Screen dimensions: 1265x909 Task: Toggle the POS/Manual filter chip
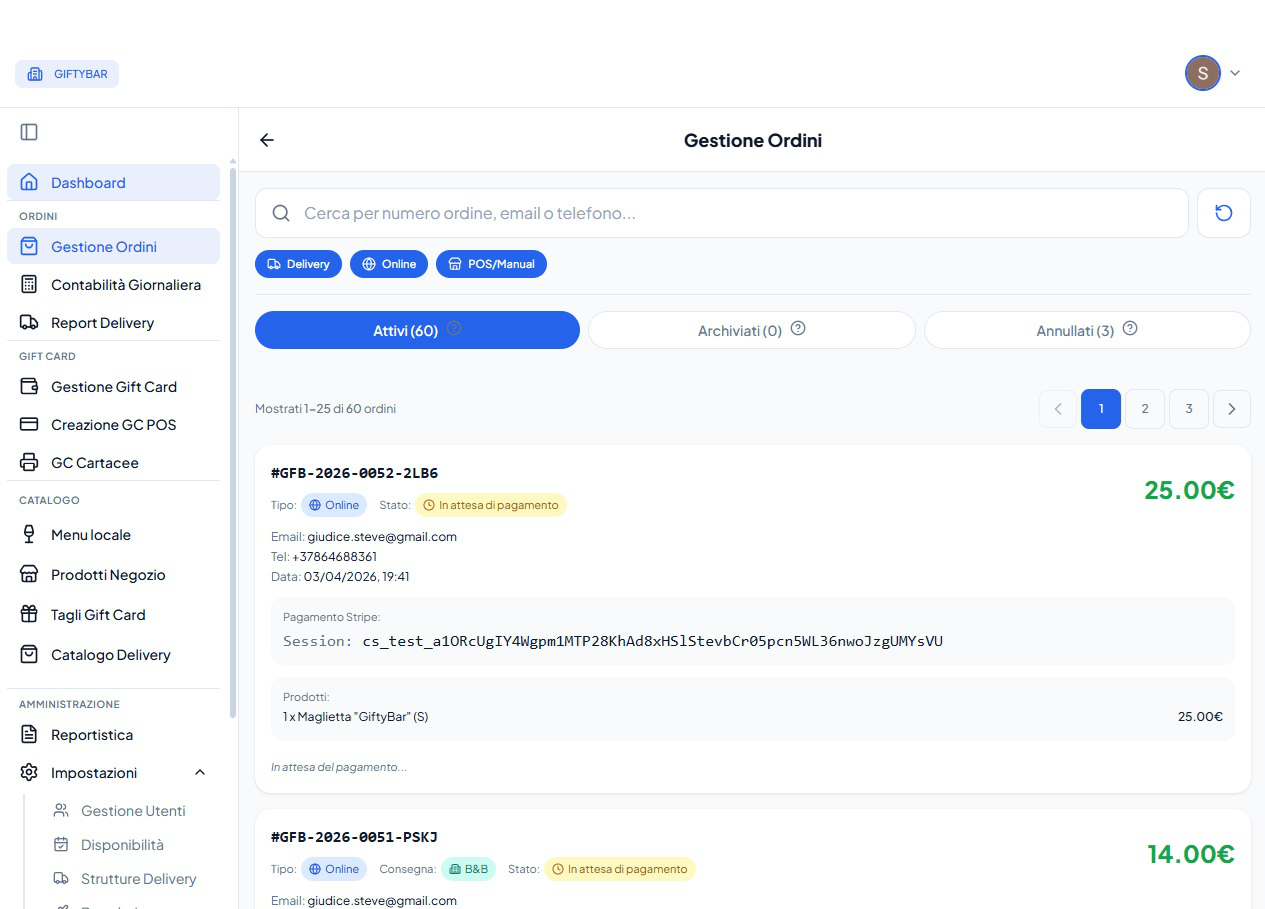491,264
